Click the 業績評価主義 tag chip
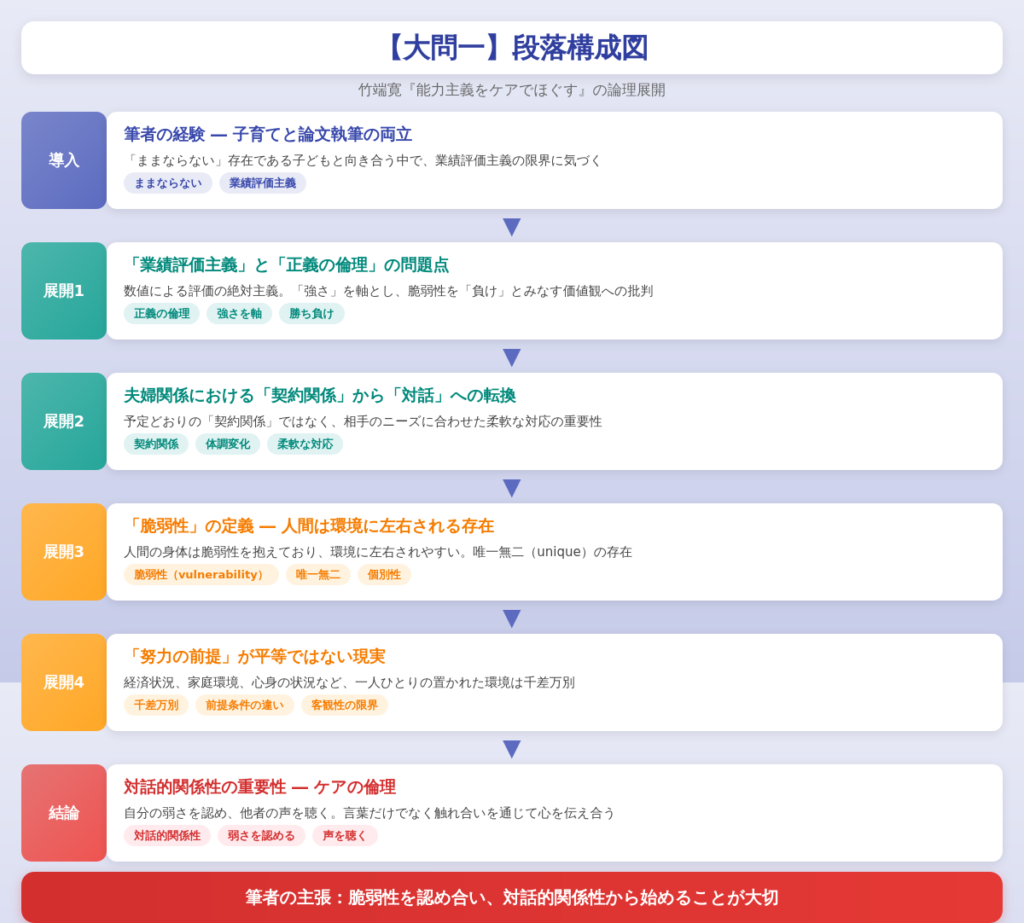The image size is (1024, 923). pos(262,183)
